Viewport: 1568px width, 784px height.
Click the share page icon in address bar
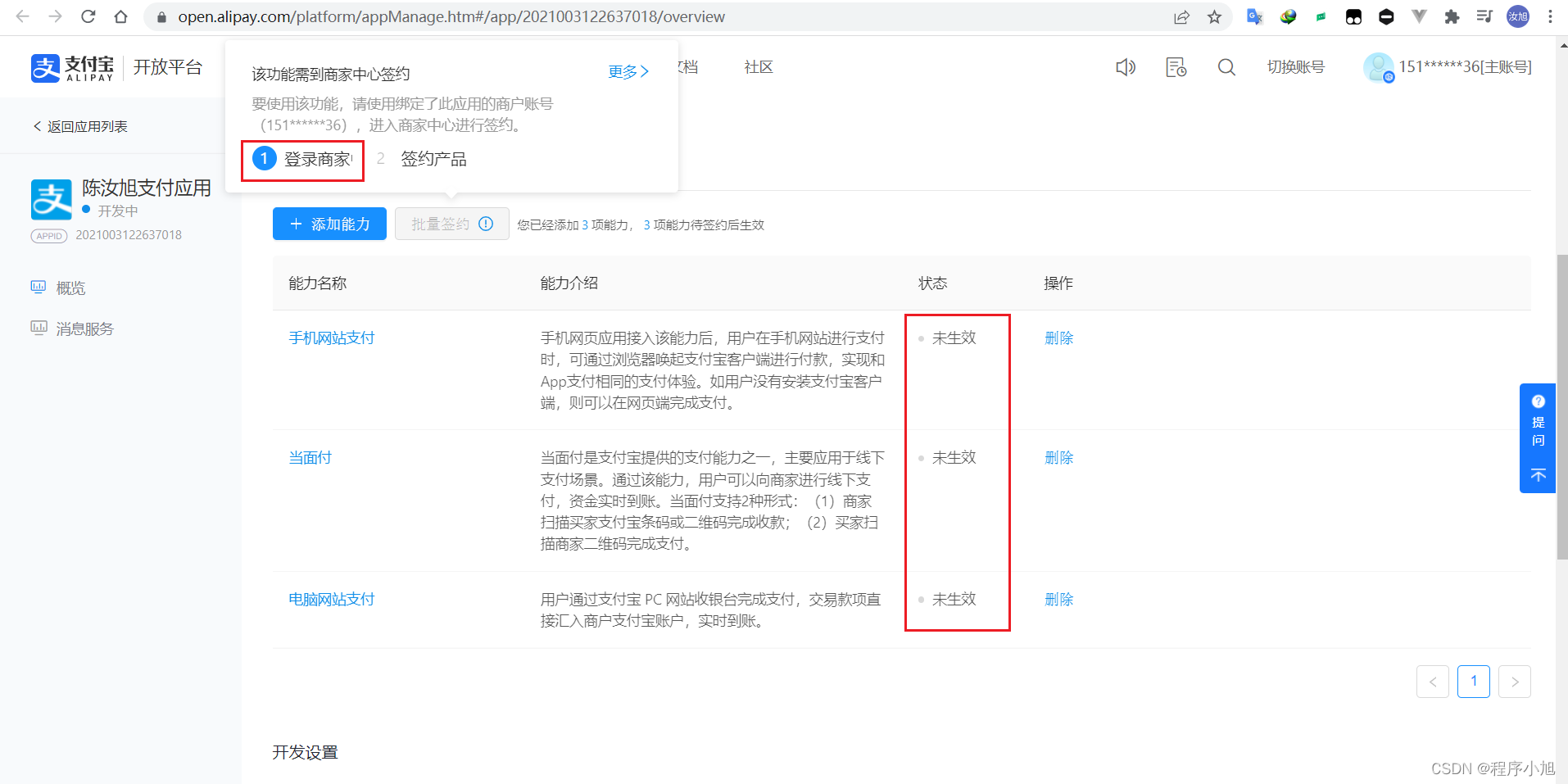[x=1181, y=16]
